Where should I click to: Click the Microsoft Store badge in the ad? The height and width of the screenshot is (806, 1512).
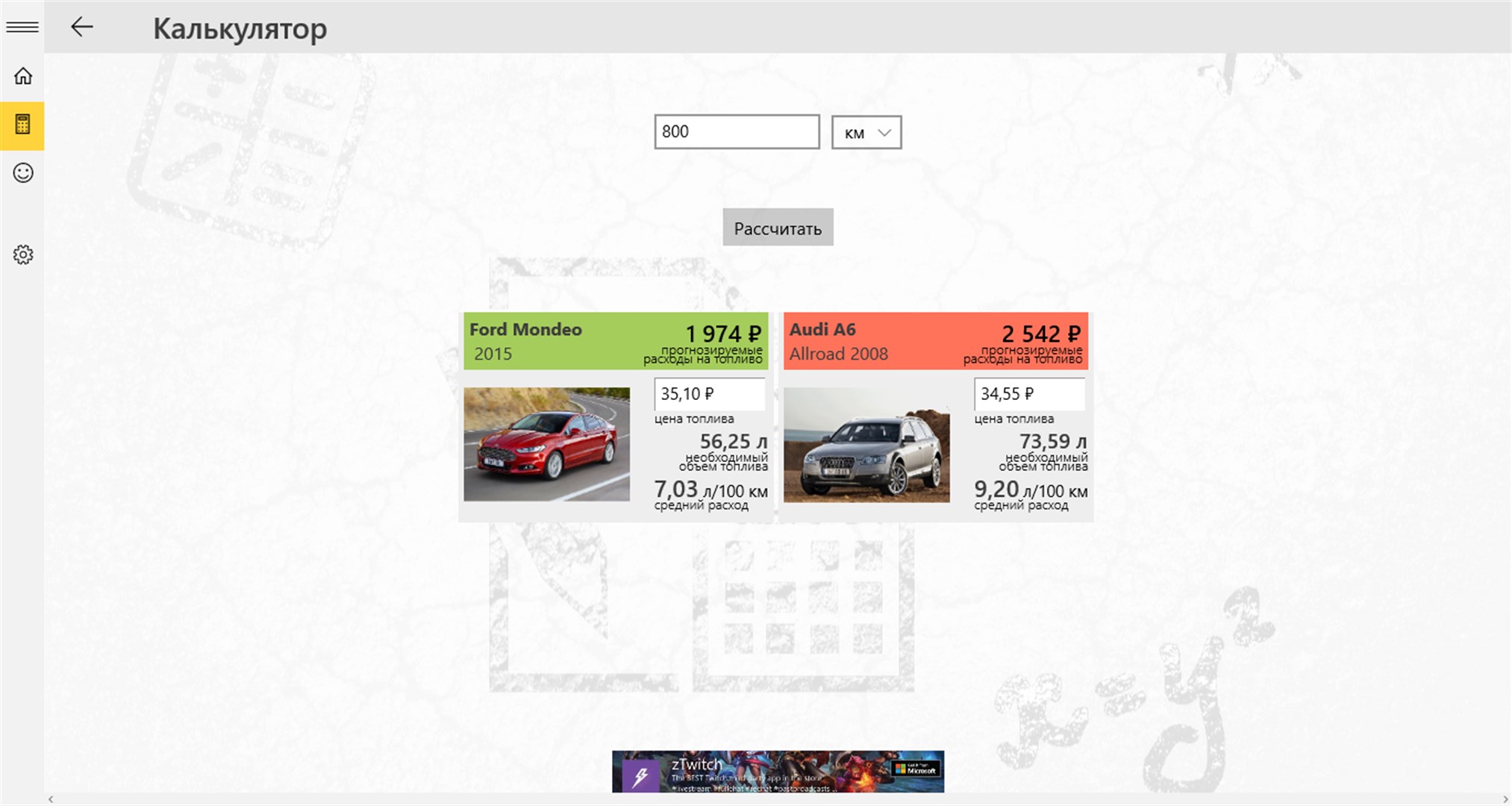[916, 769]
